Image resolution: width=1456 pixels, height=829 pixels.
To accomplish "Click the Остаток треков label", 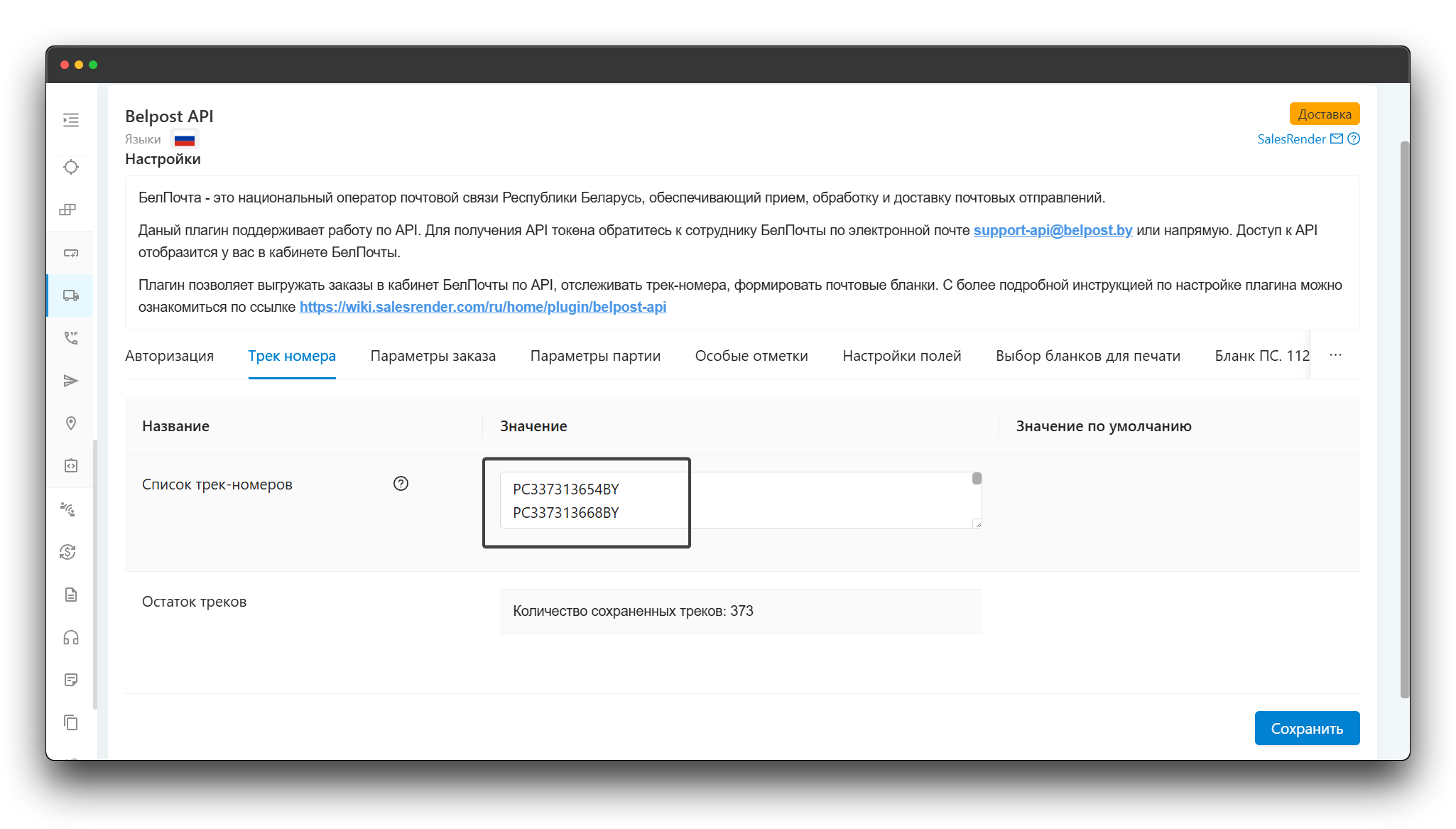I will tap(194, 602).
